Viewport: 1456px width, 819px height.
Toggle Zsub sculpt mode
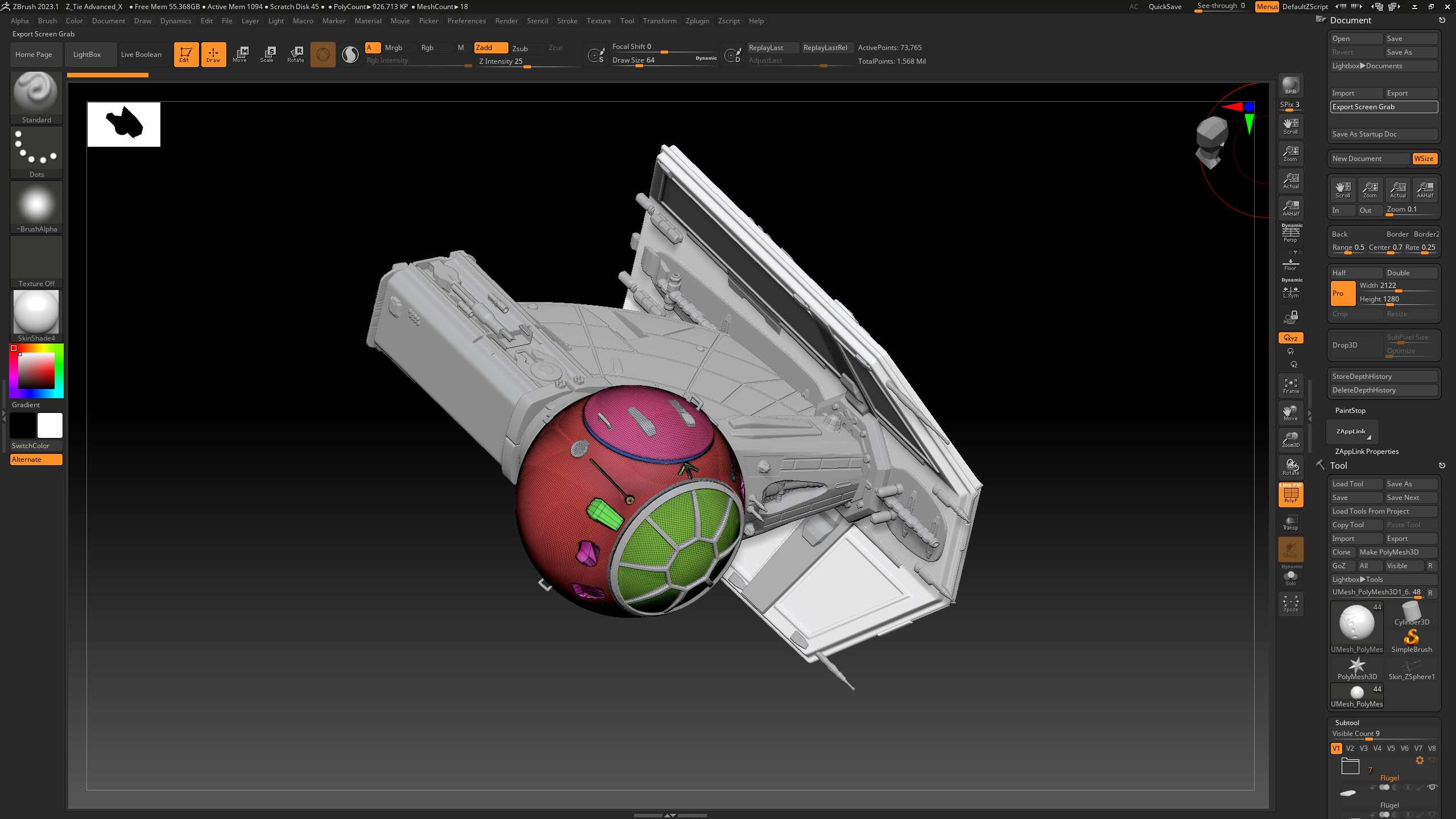[x=520, y=48]
